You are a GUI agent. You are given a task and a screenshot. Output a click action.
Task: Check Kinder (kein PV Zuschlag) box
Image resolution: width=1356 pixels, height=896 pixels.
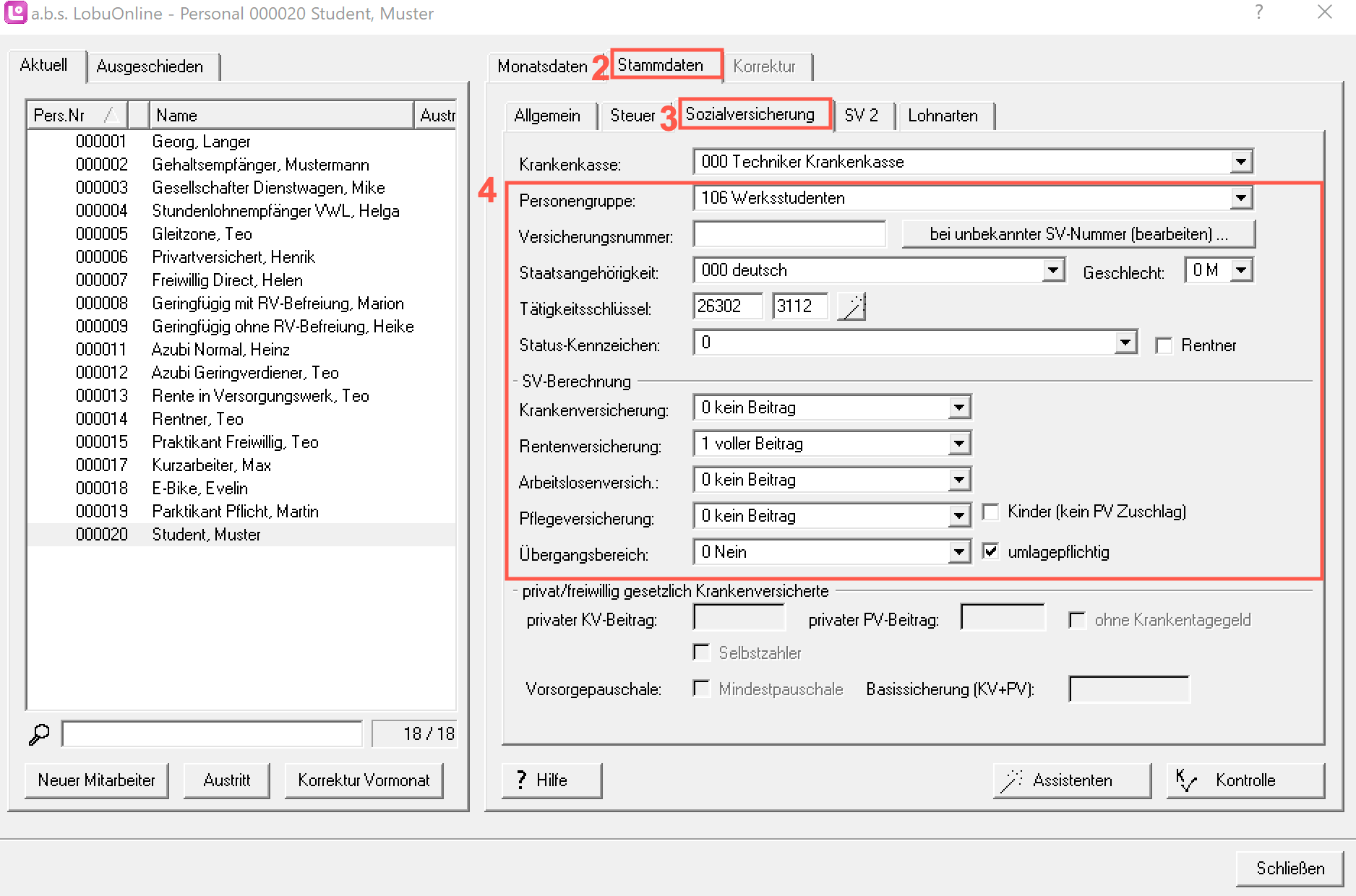tap(991, 512)
